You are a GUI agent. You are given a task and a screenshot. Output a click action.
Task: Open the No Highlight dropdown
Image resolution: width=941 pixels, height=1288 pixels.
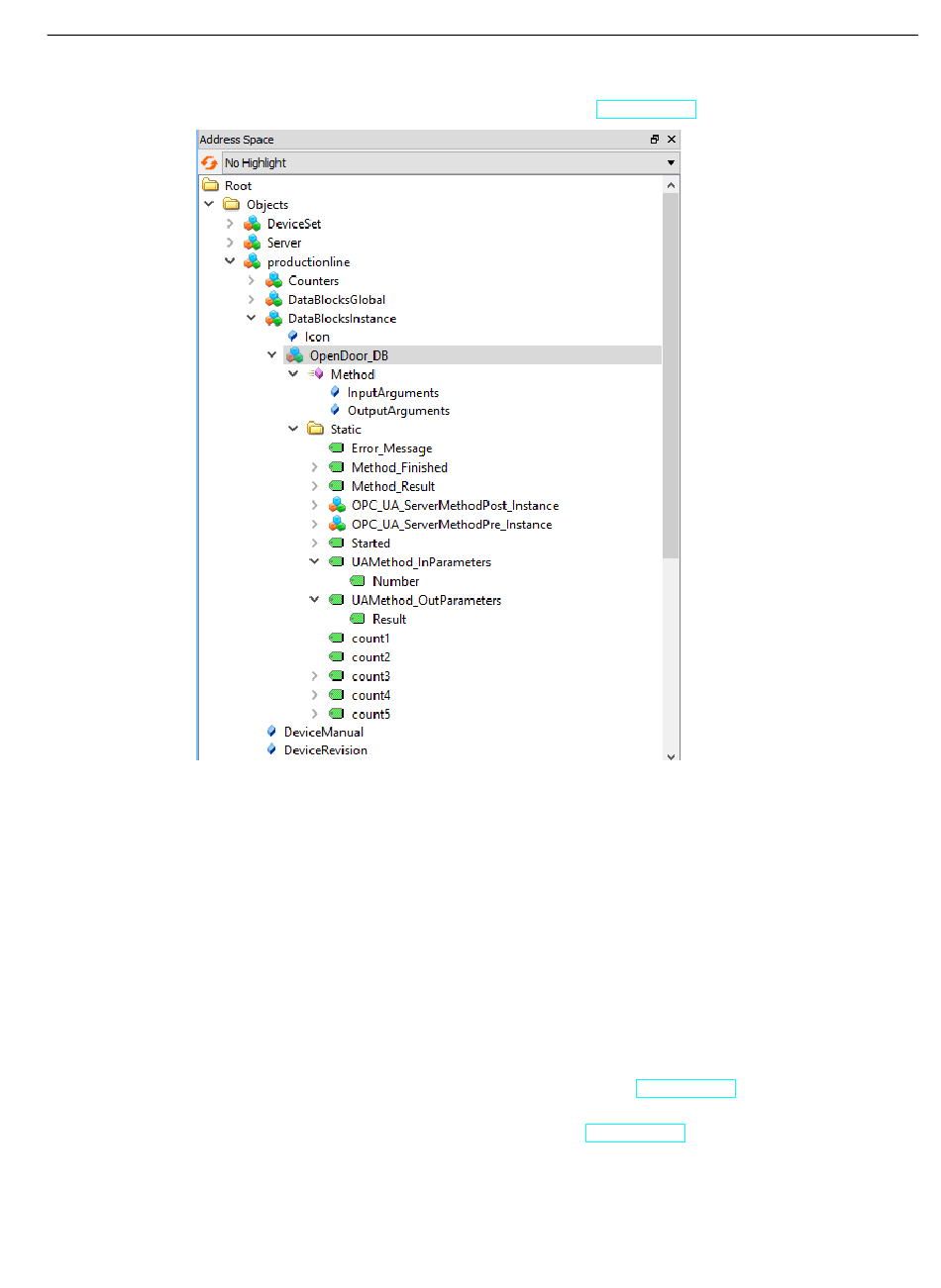pyautogui.click(x=451, y=162)
